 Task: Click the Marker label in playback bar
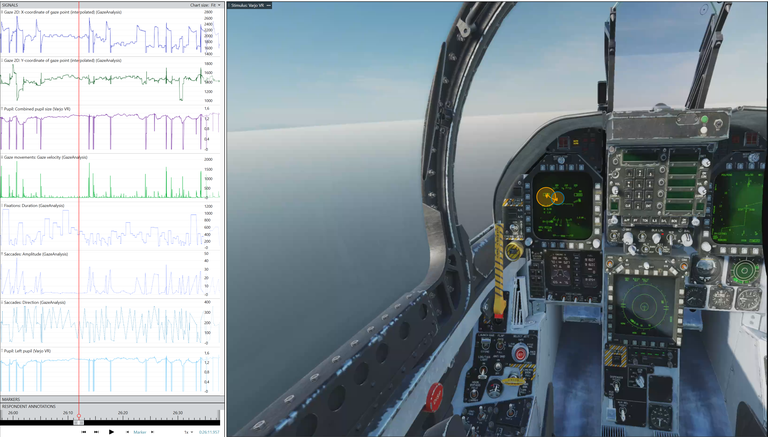click(140, 432)
